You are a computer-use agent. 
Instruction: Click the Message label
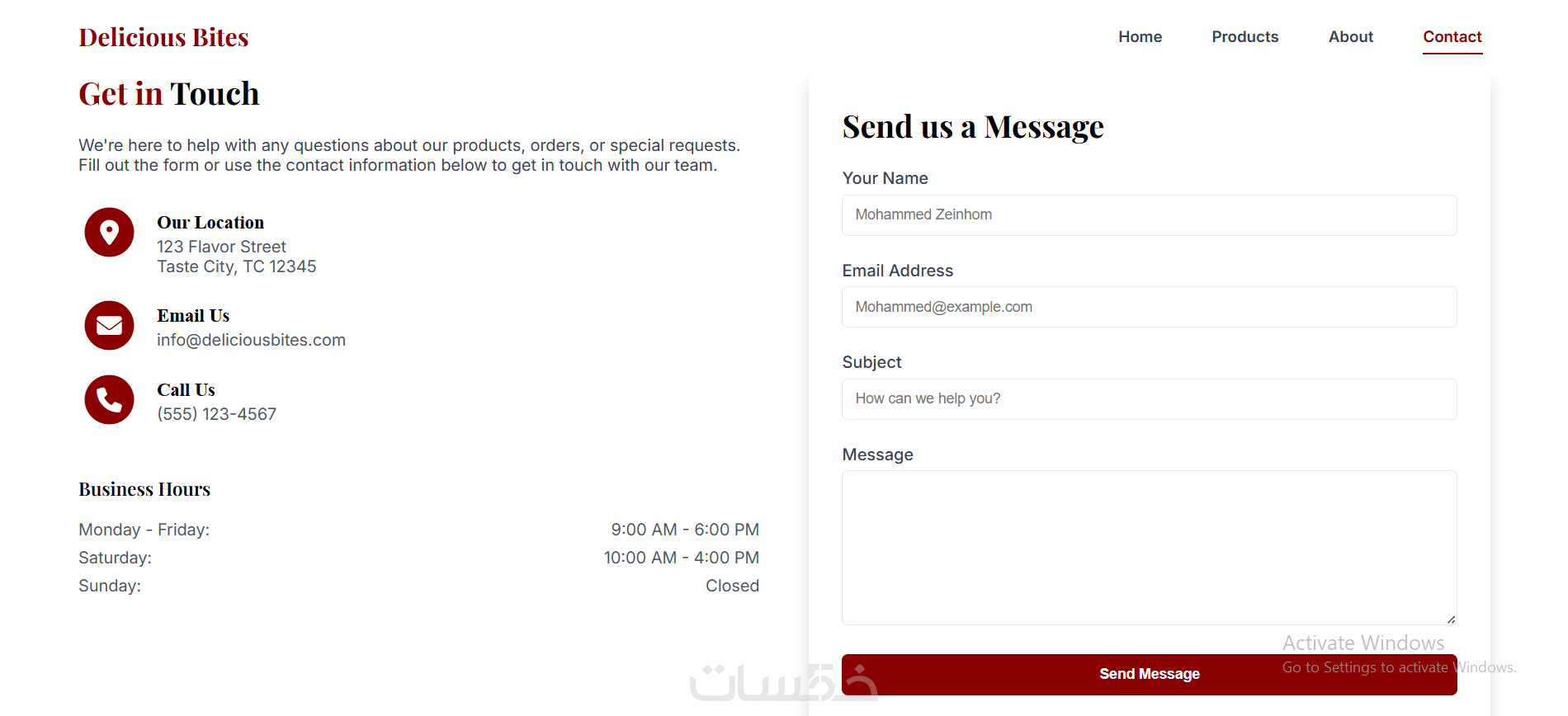pos(877,455)
